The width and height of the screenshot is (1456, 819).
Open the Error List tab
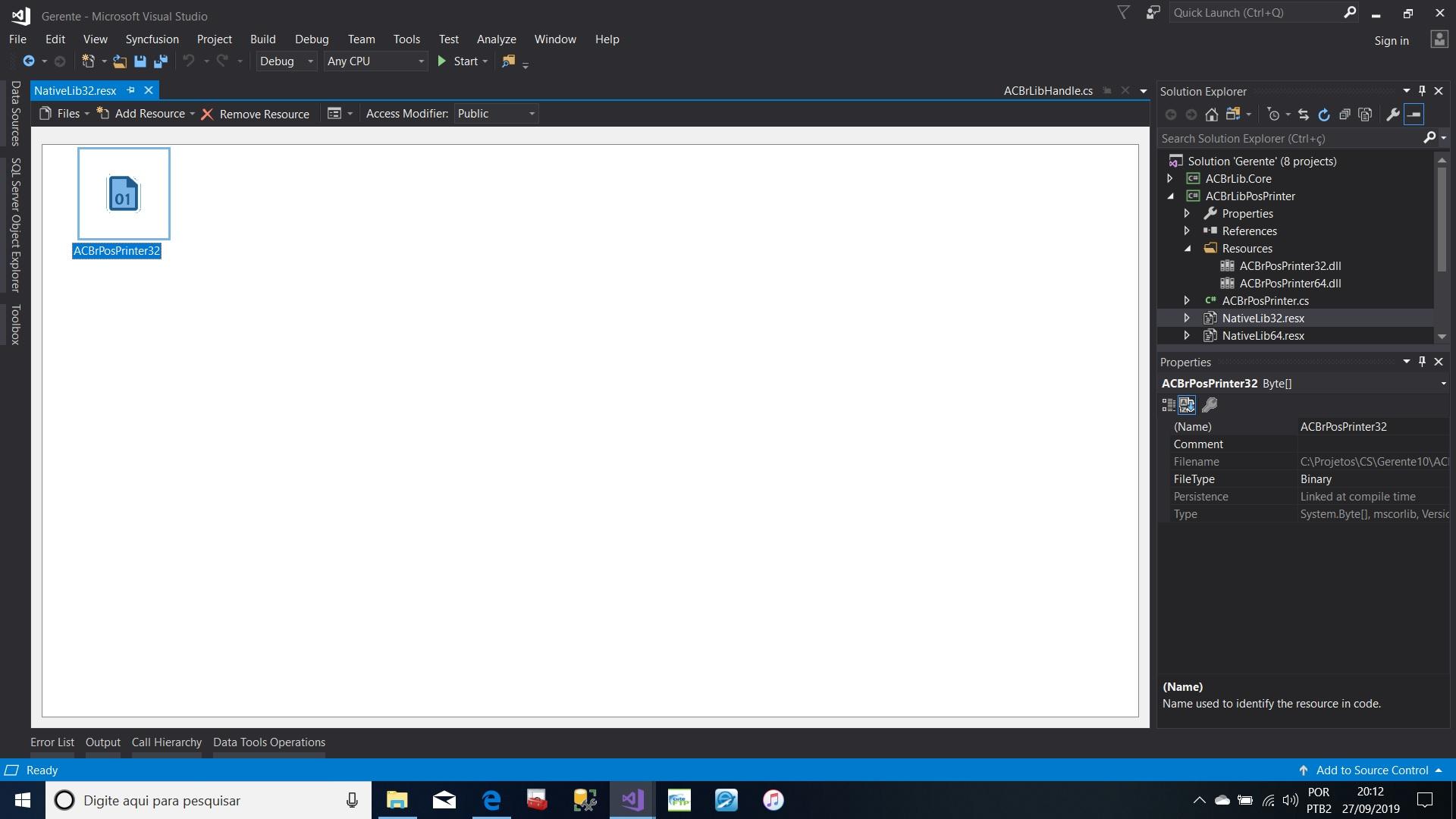click(52, 742)
